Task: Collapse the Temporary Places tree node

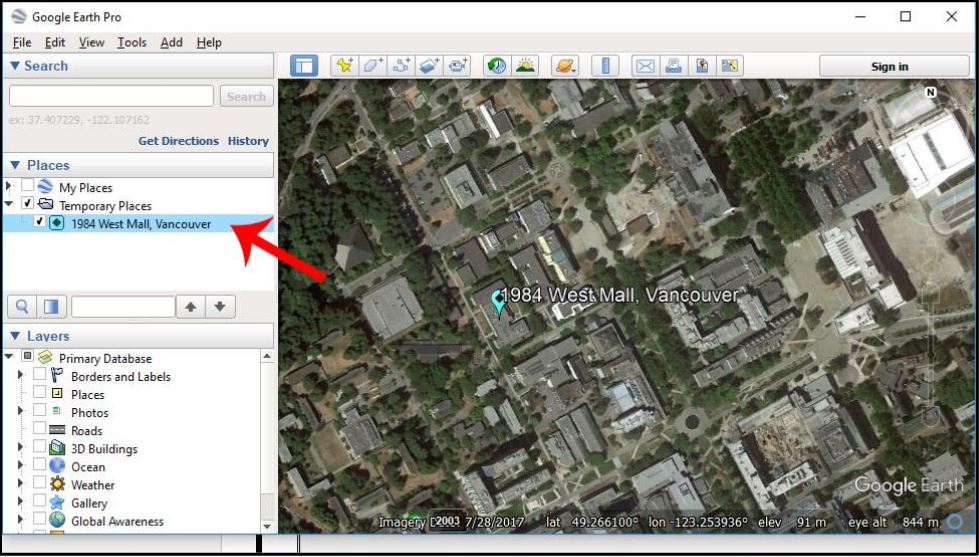Action: click(8, 204)
